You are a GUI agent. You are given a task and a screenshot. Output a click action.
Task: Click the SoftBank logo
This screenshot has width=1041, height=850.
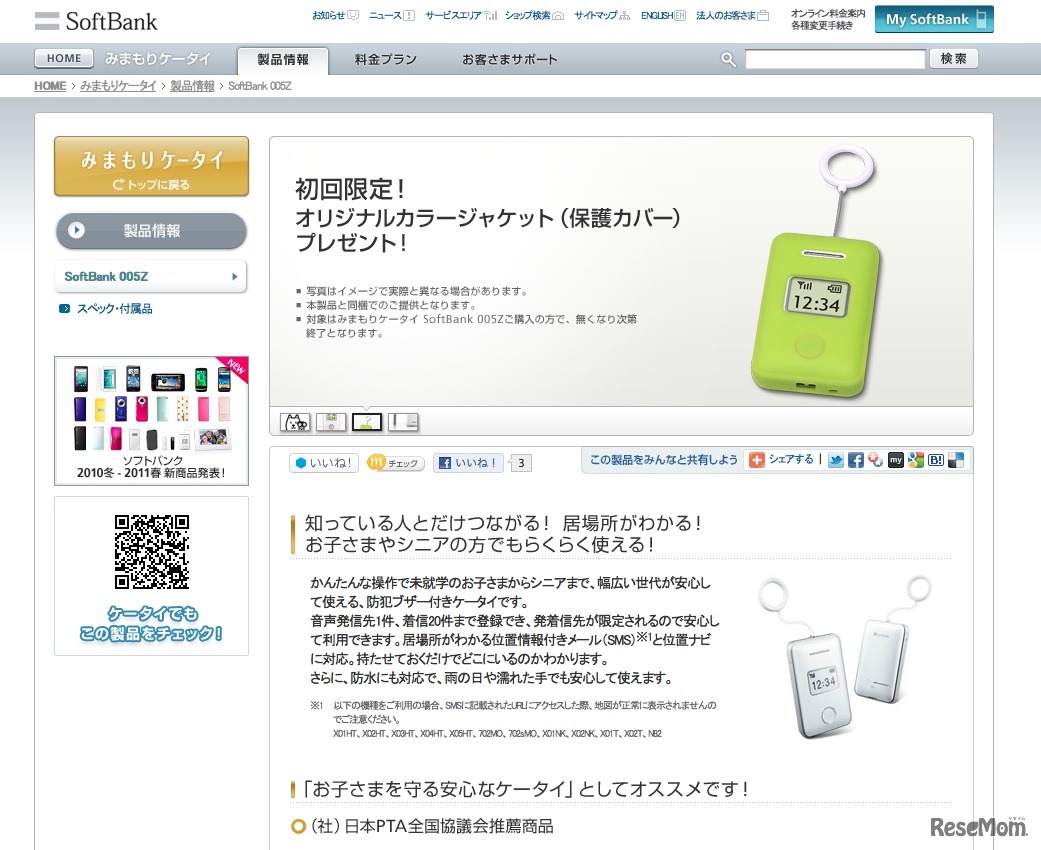pos(96,21)
